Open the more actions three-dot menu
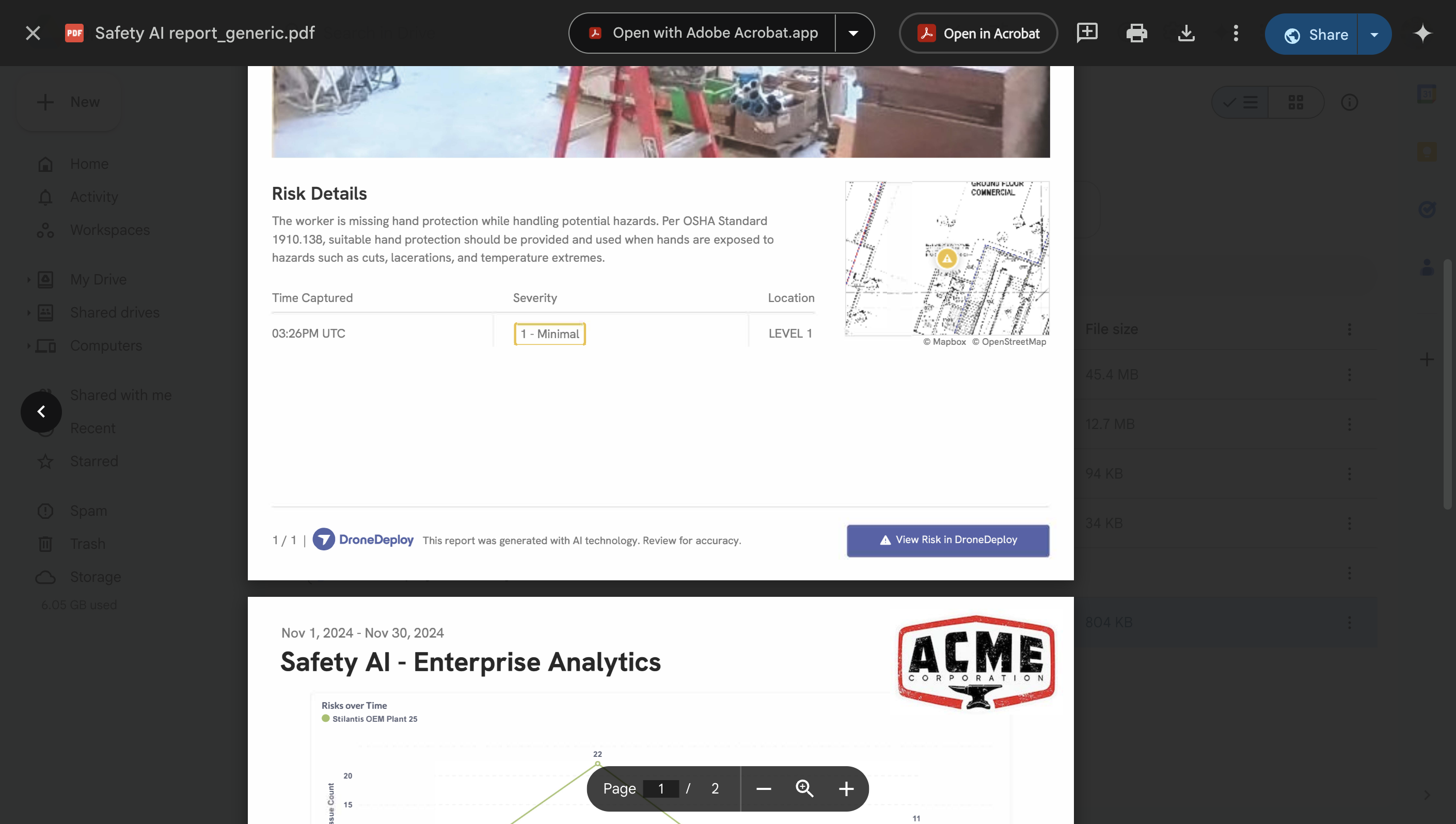 click(1236, 34)
